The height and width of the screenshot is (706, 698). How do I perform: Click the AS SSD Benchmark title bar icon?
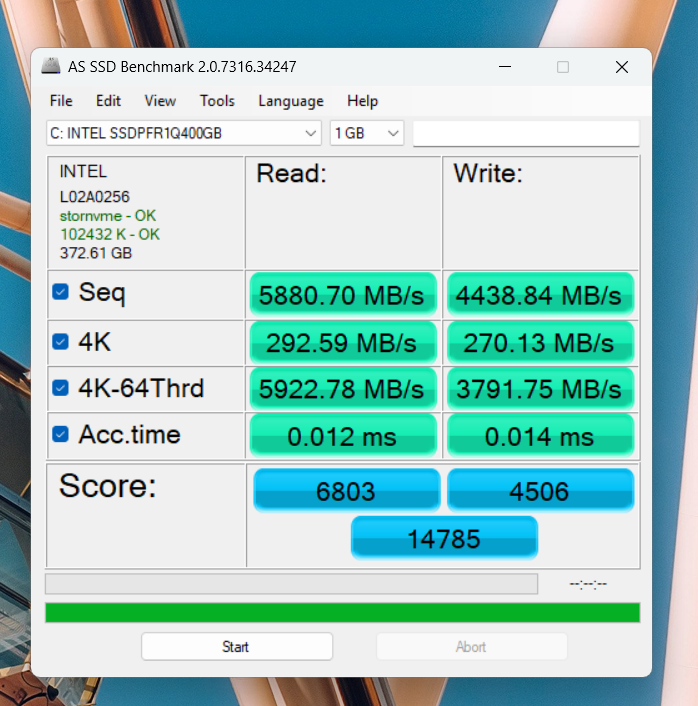pos(50,67)
